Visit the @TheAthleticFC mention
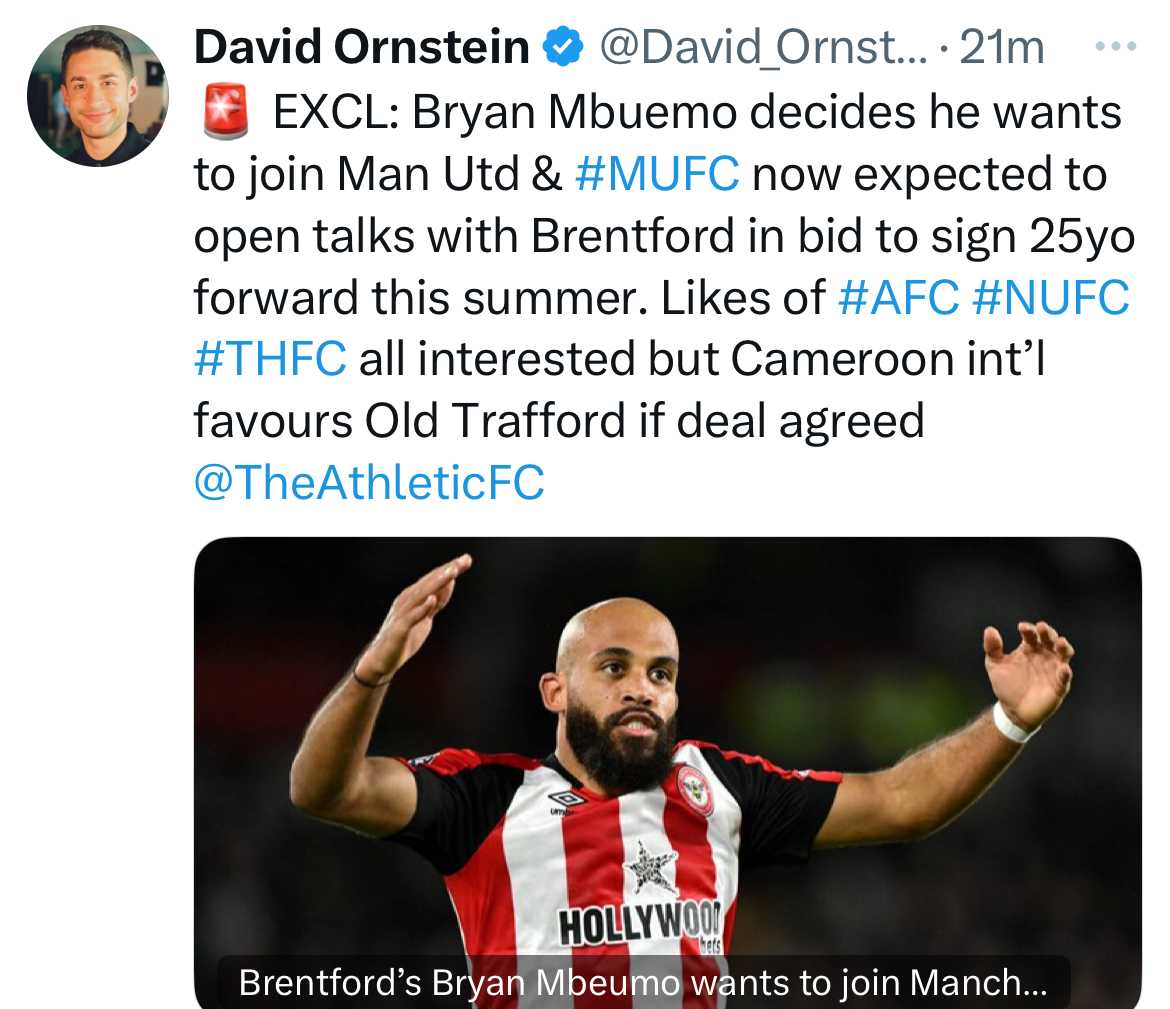The width and height of the screenshot is (1170, 1009). pos(369,482)
